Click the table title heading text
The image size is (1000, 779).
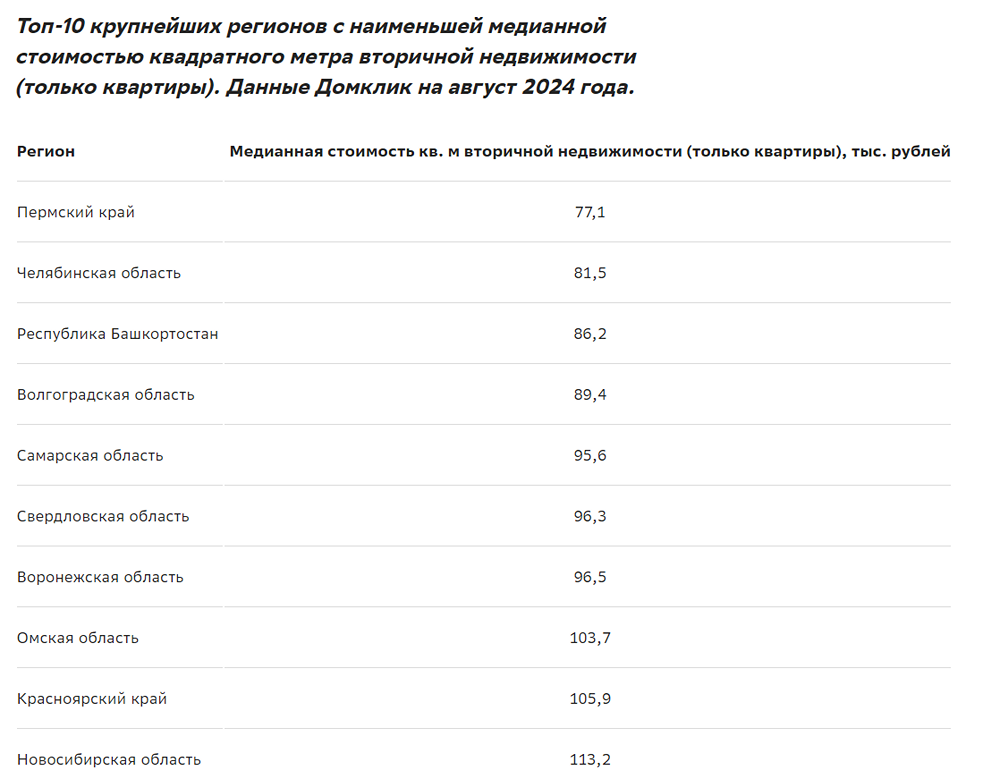click(326, 56)
